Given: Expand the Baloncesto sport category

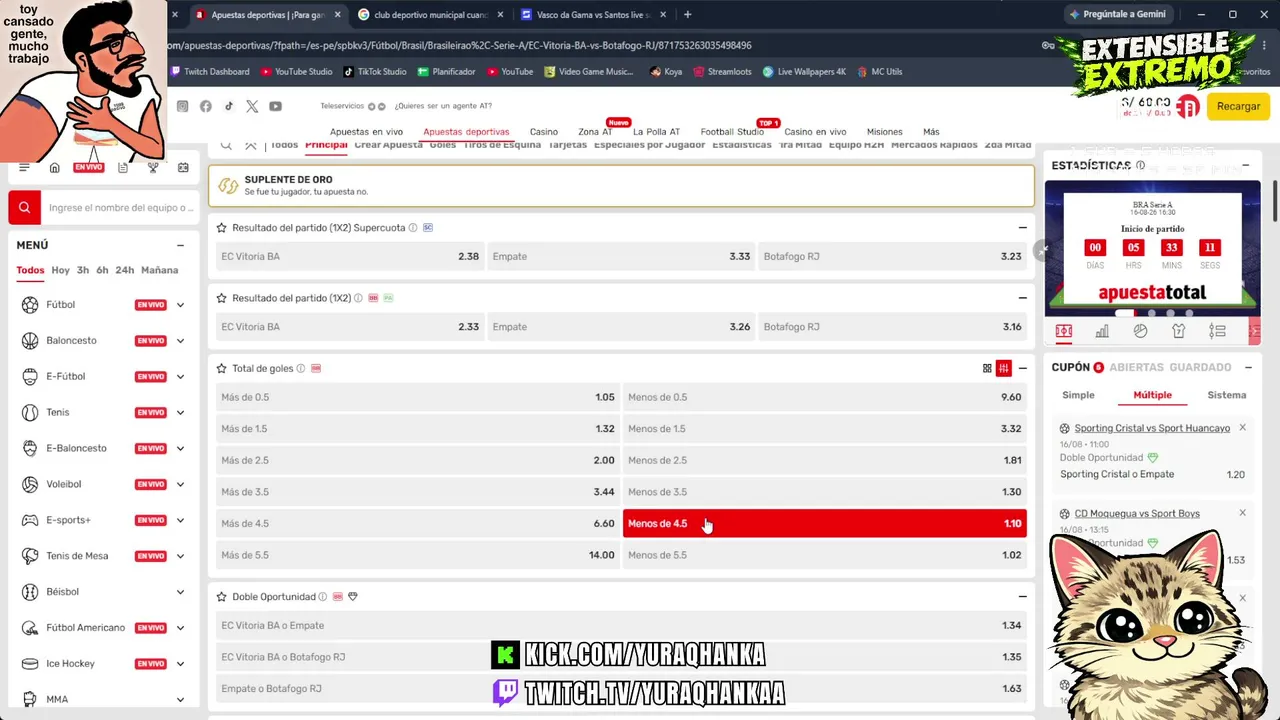Looking at the screenshot, I should (180, 341).
